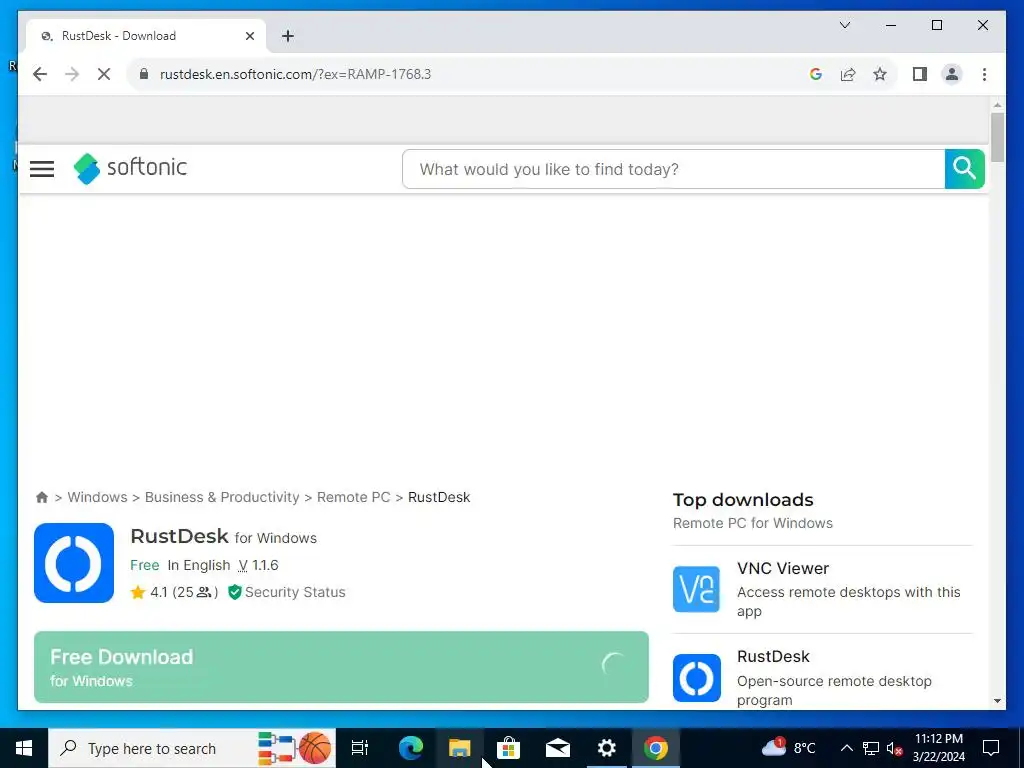The height and width of the screenshot is (768, 1024).
Task: Click the taskbar search box
Action: [192, 748]
